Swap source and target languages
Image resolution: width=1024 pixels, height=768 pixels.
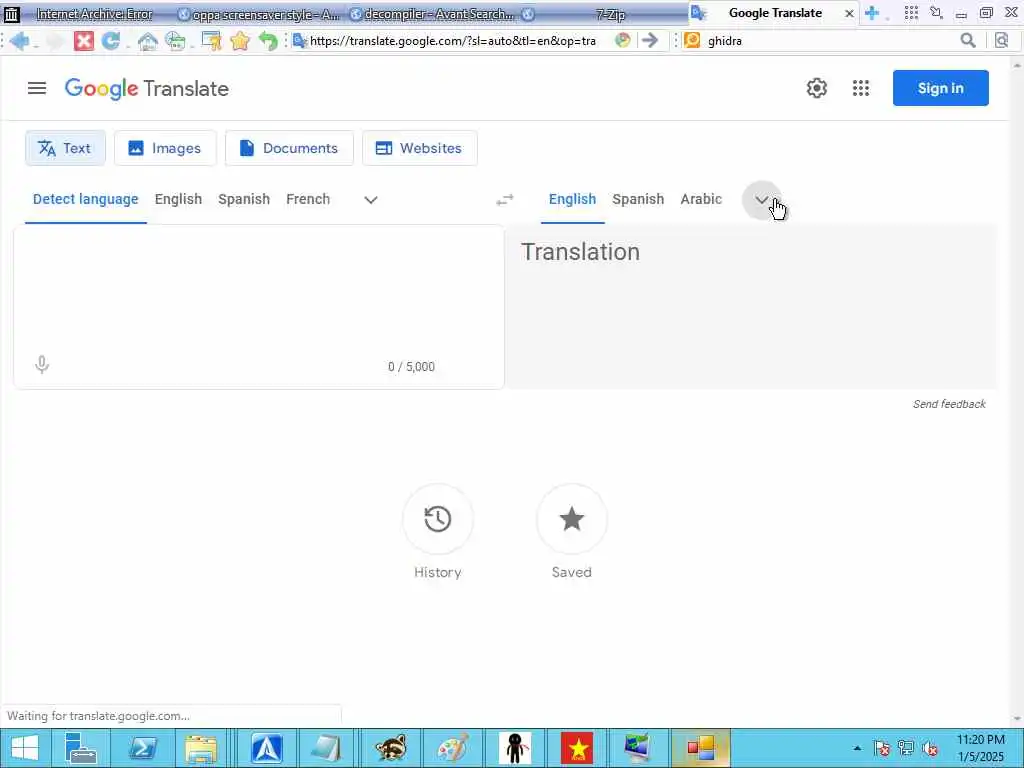tap(504, 200)
